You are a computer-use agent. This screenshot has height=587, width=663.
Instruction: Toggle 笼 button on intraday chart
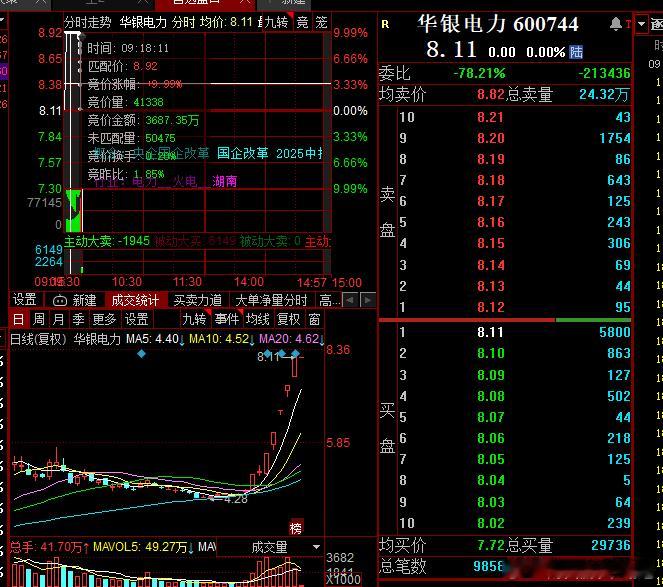(321, 22)
